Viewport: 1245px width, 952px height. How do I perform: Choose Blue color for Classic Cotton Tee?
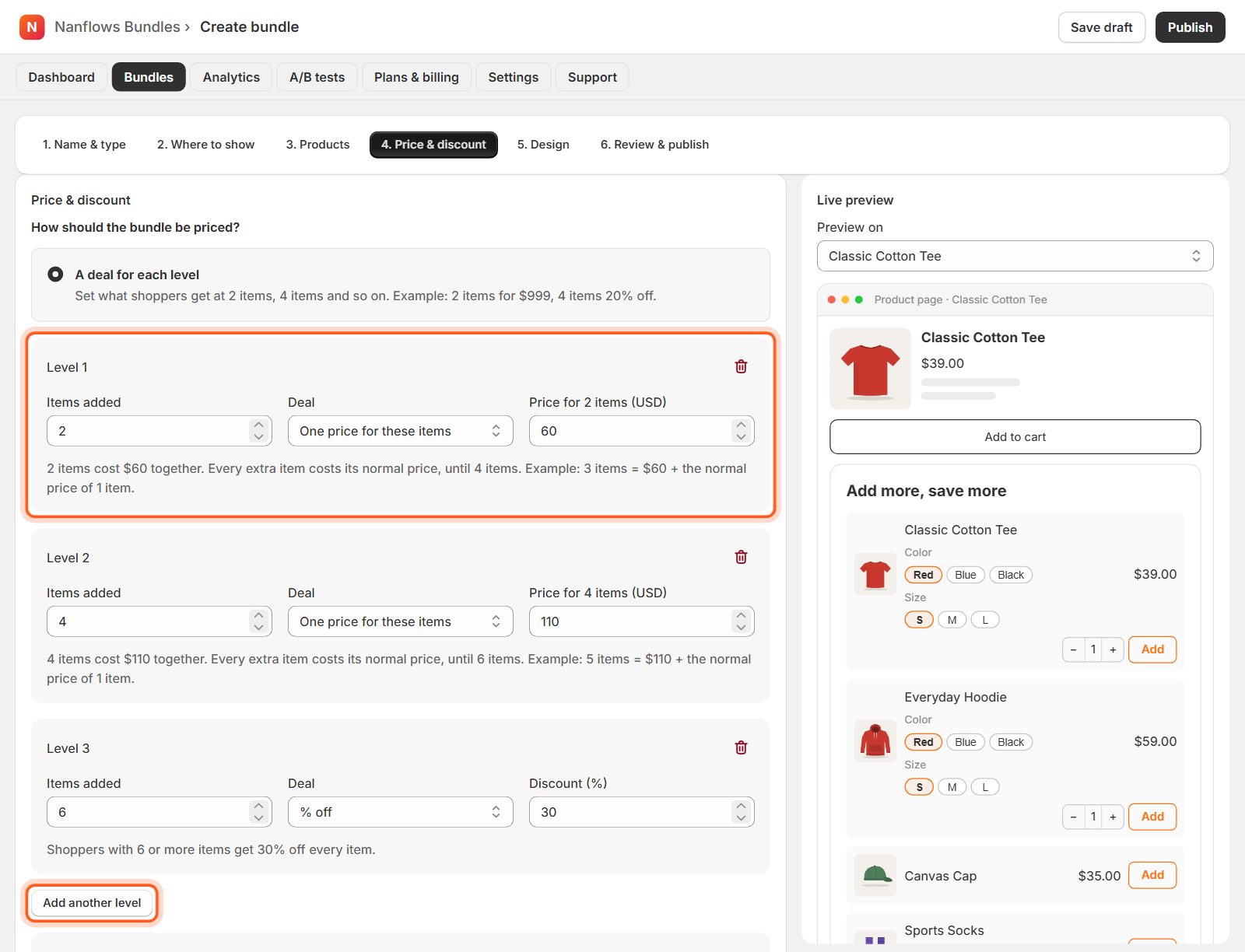(966, 575)
